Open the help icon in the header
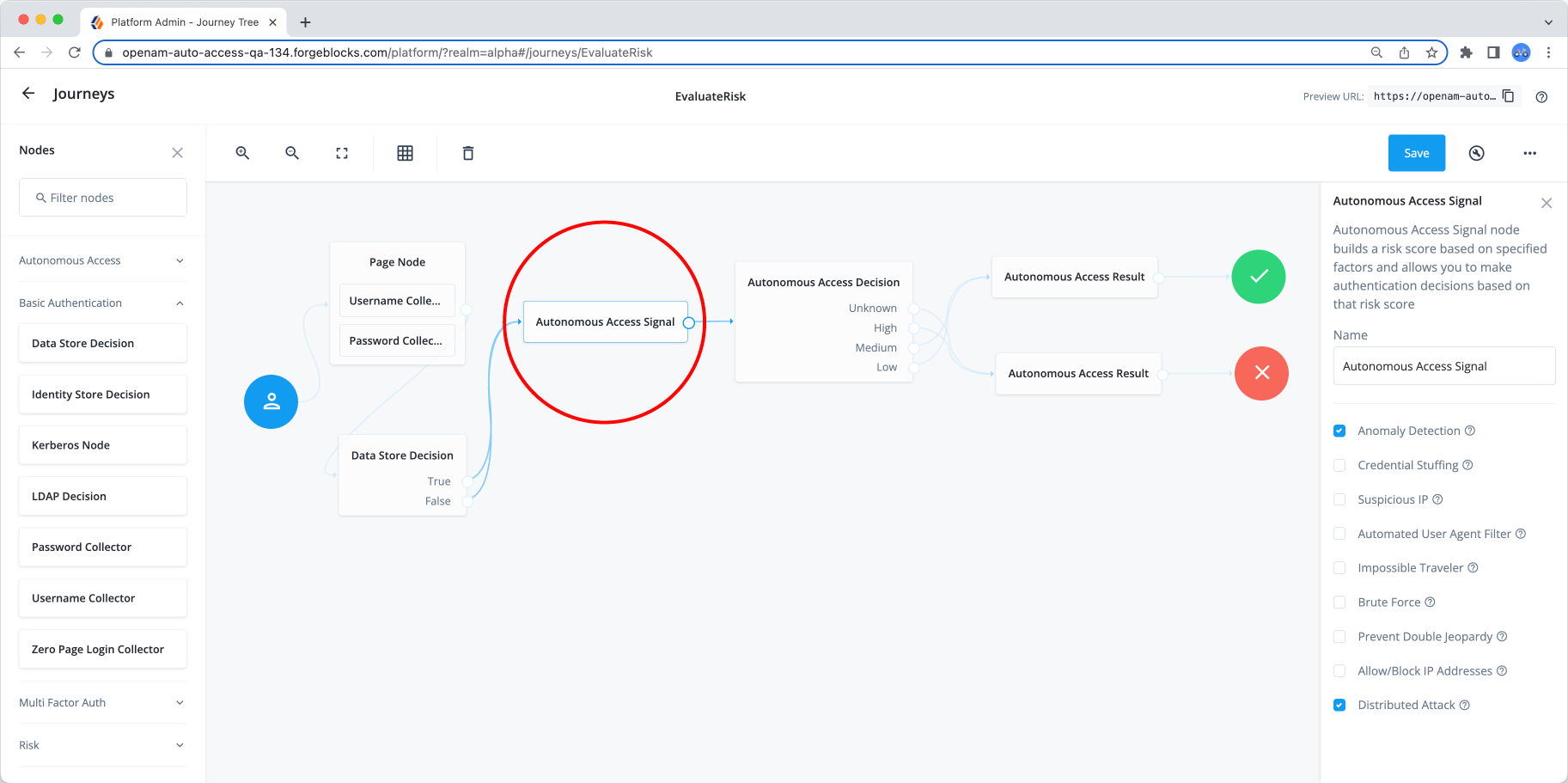This screenshot has width=1568, height=783. pyautogui.click(x=1541, y=97)
